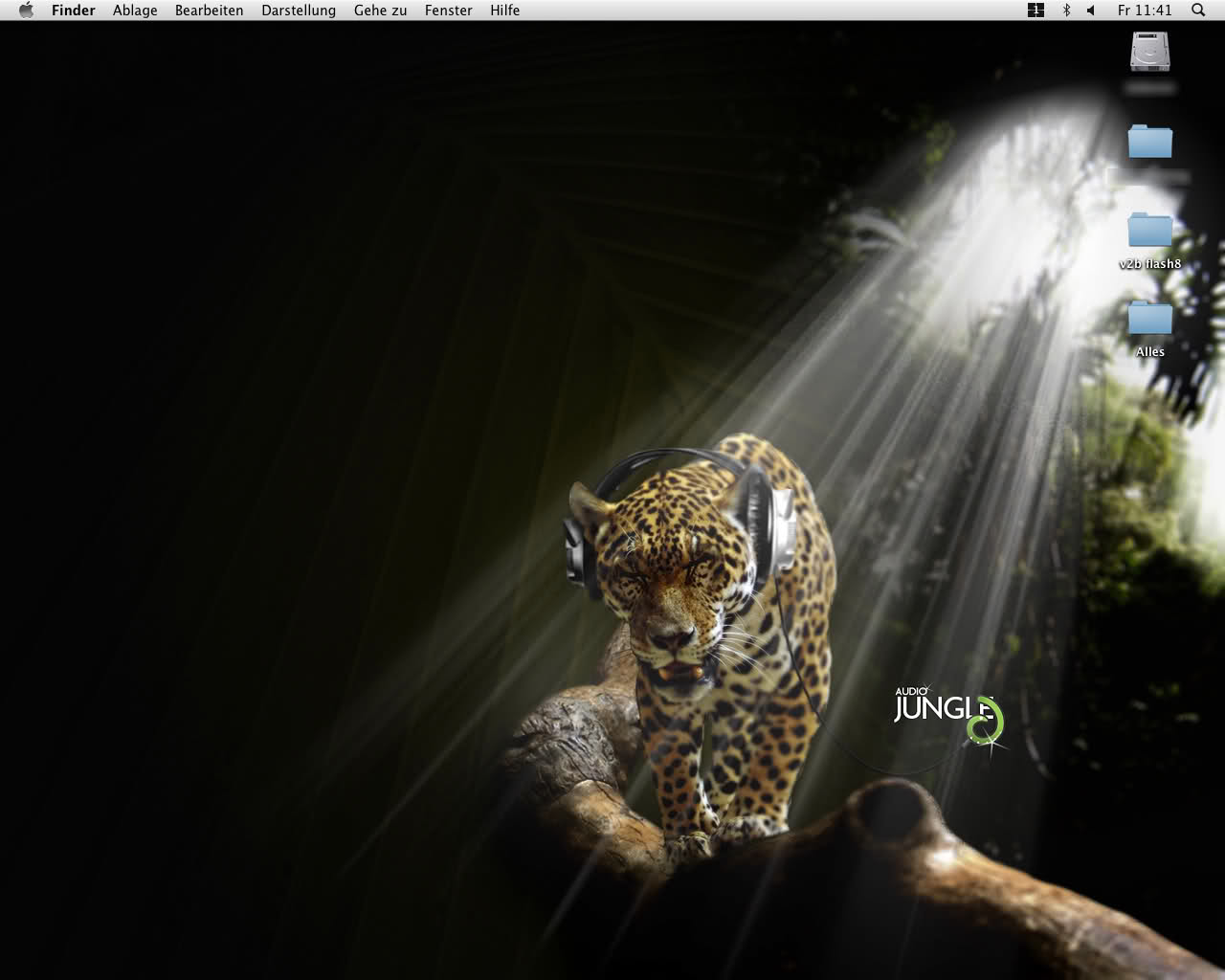This screenshot has width=1225, height=980.
Task: Select the Alles folder icon
Action: (x=1149, y=319)
